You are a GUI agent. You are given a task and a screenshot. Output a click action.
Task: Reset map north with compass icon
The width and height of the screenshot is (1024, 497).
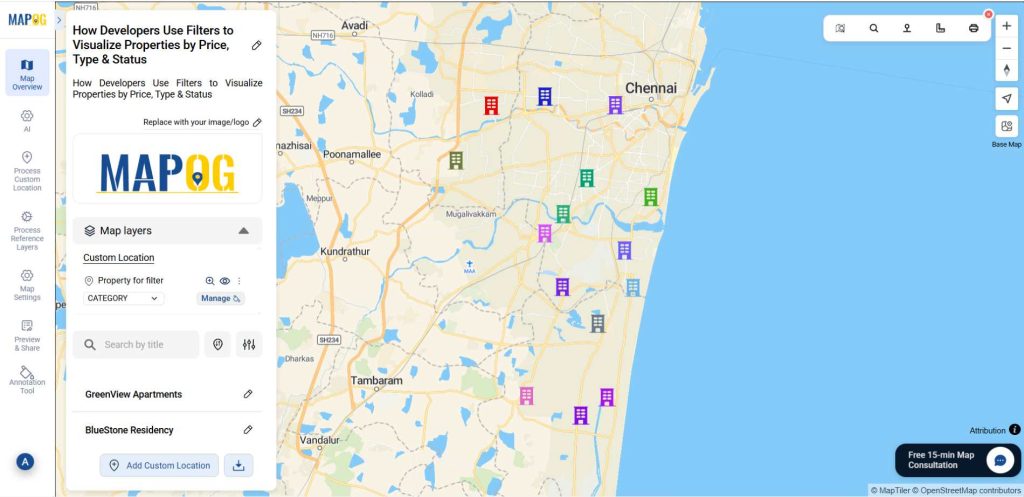click(x=1006, y=70)
